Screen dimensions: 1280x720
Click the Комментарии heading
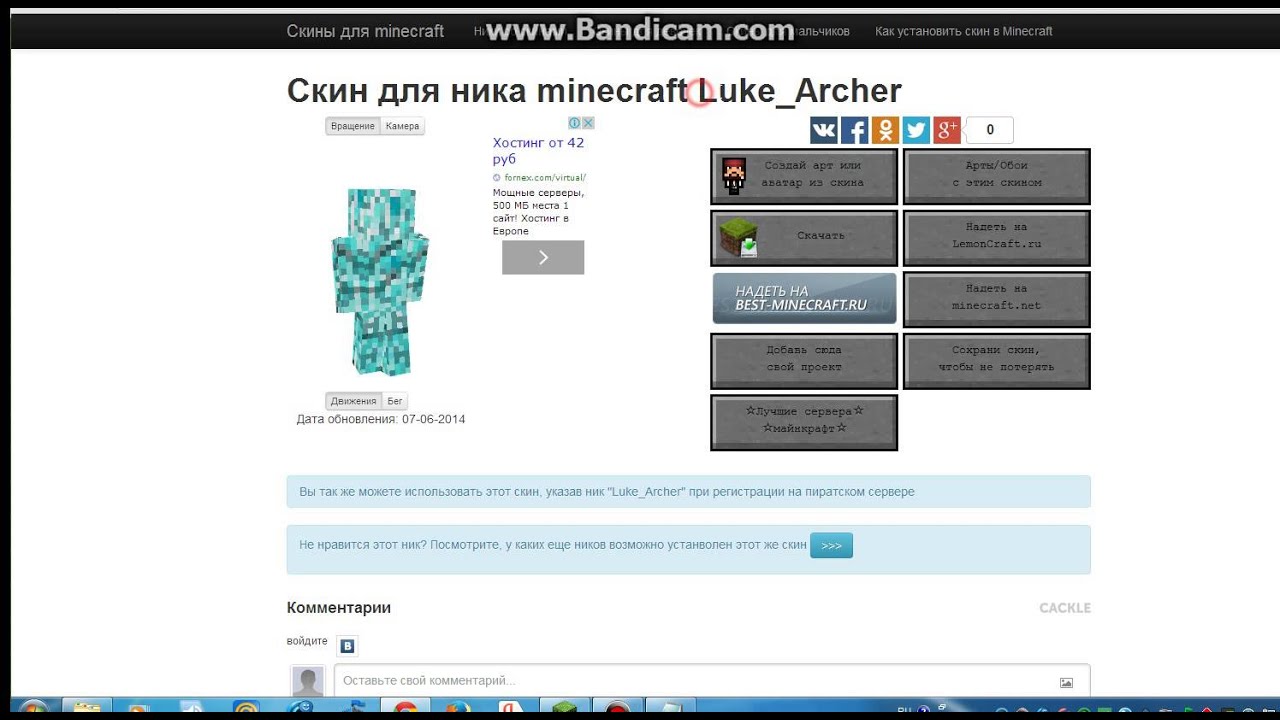(339, 608)
